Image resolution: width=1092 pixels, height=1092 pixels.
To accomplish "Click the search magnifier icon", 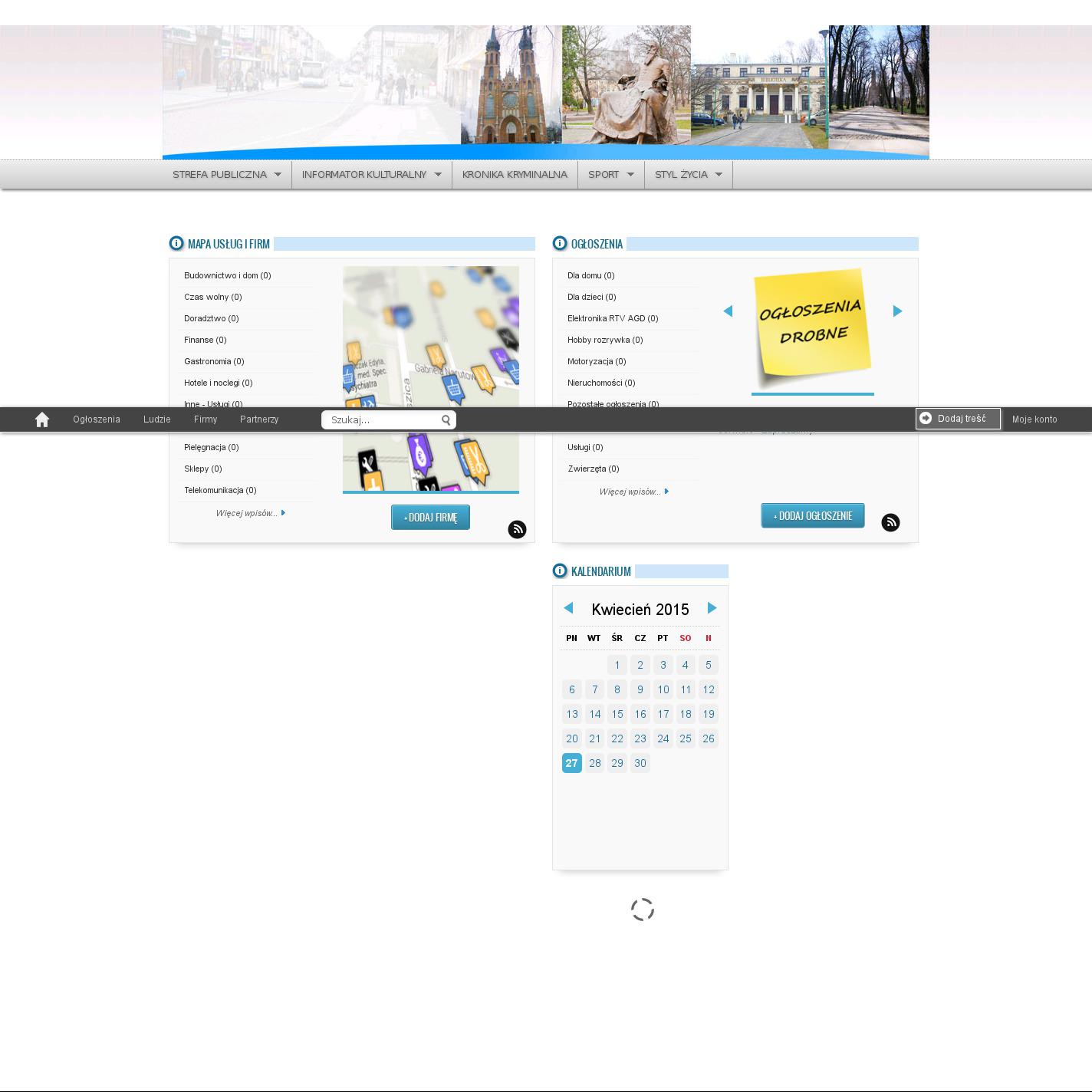I will pyautogui.click(x=446, y=420).
